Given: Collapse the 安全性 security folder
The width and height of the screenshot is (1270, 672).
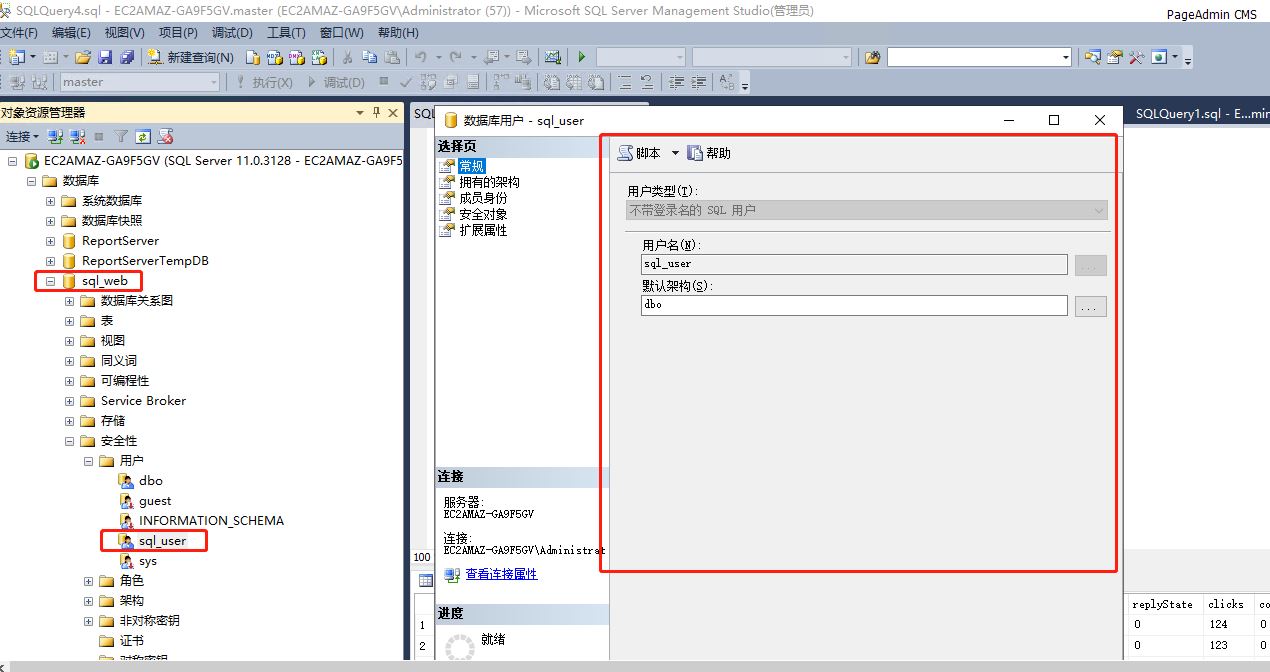Looking at the screenshot, I should click(70, 441).
